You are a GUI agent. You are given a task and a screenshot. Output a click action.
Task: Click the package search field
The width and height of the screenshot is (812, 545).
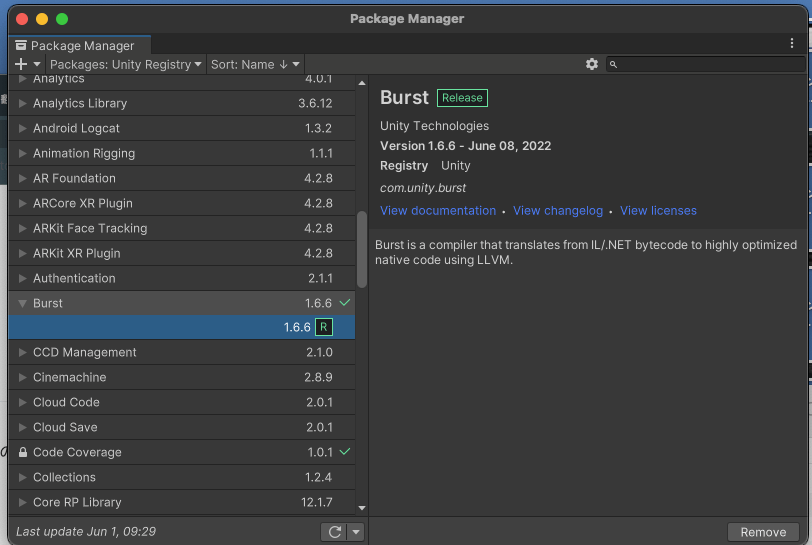point(706,64)
